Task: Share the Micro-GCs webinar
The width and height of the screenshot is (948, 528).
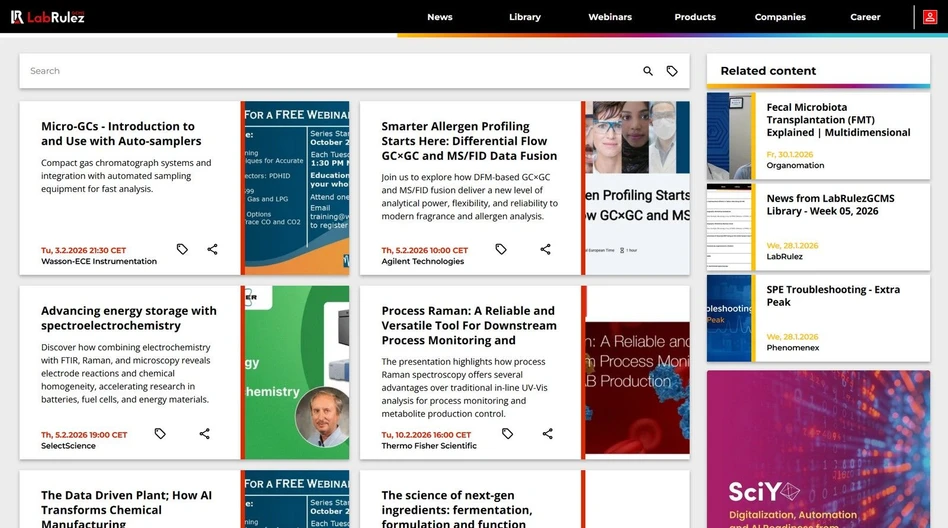Action: point(212,249)
